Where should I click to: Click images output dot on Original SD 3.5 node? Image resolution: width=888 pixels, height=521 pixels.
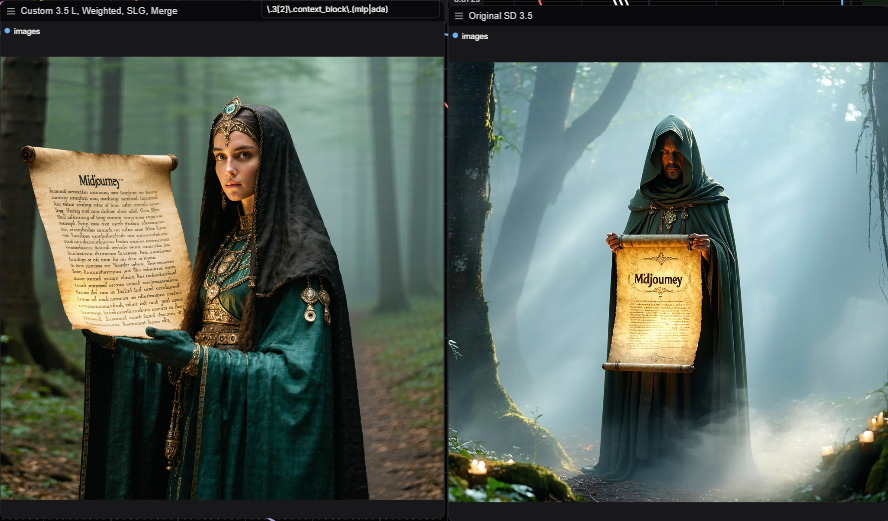[x=455, y=36]
